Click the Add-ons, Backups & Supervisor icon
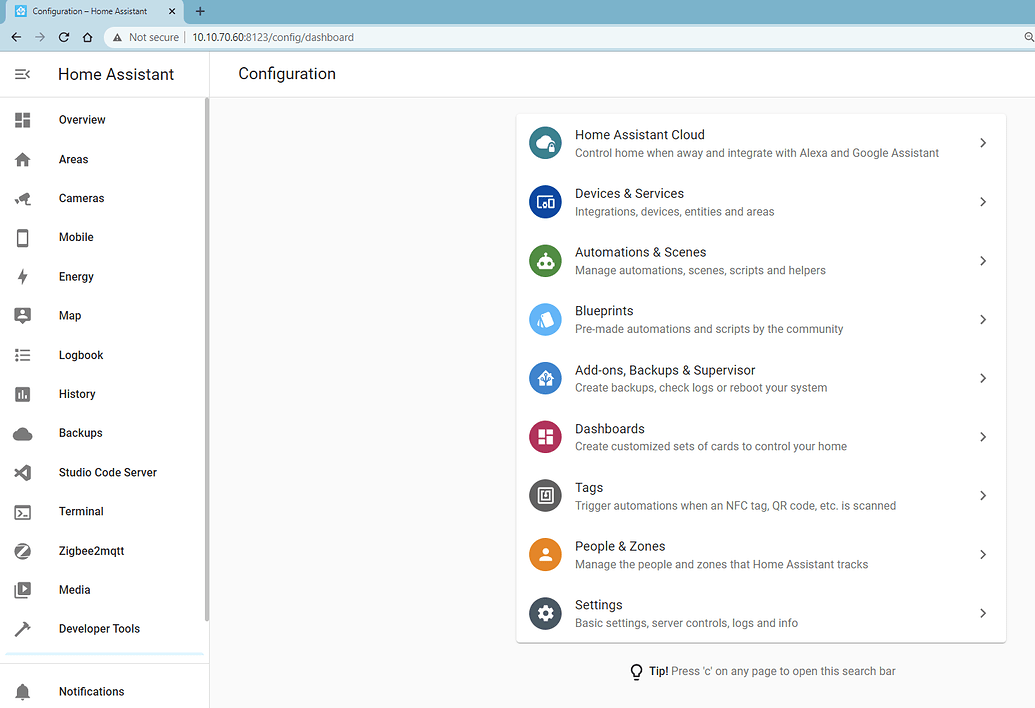The width and height of the screenshot is (1035, 708). coord(545,378)
